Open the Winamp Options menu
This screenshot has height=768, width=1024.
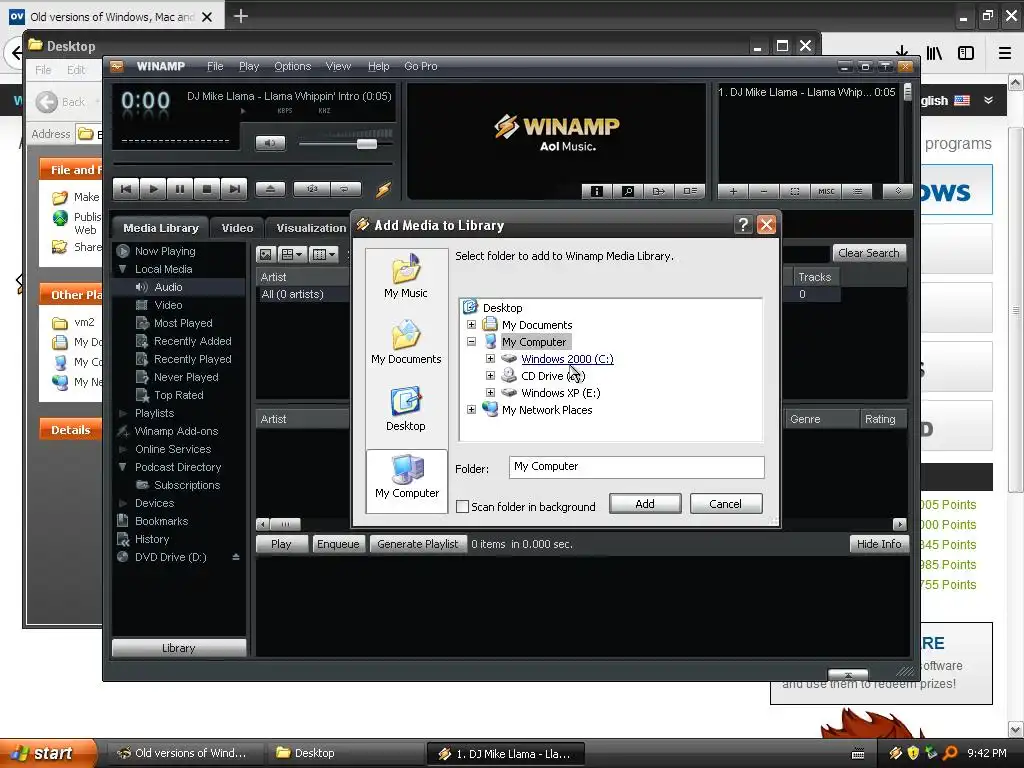[x=293, y=66]
